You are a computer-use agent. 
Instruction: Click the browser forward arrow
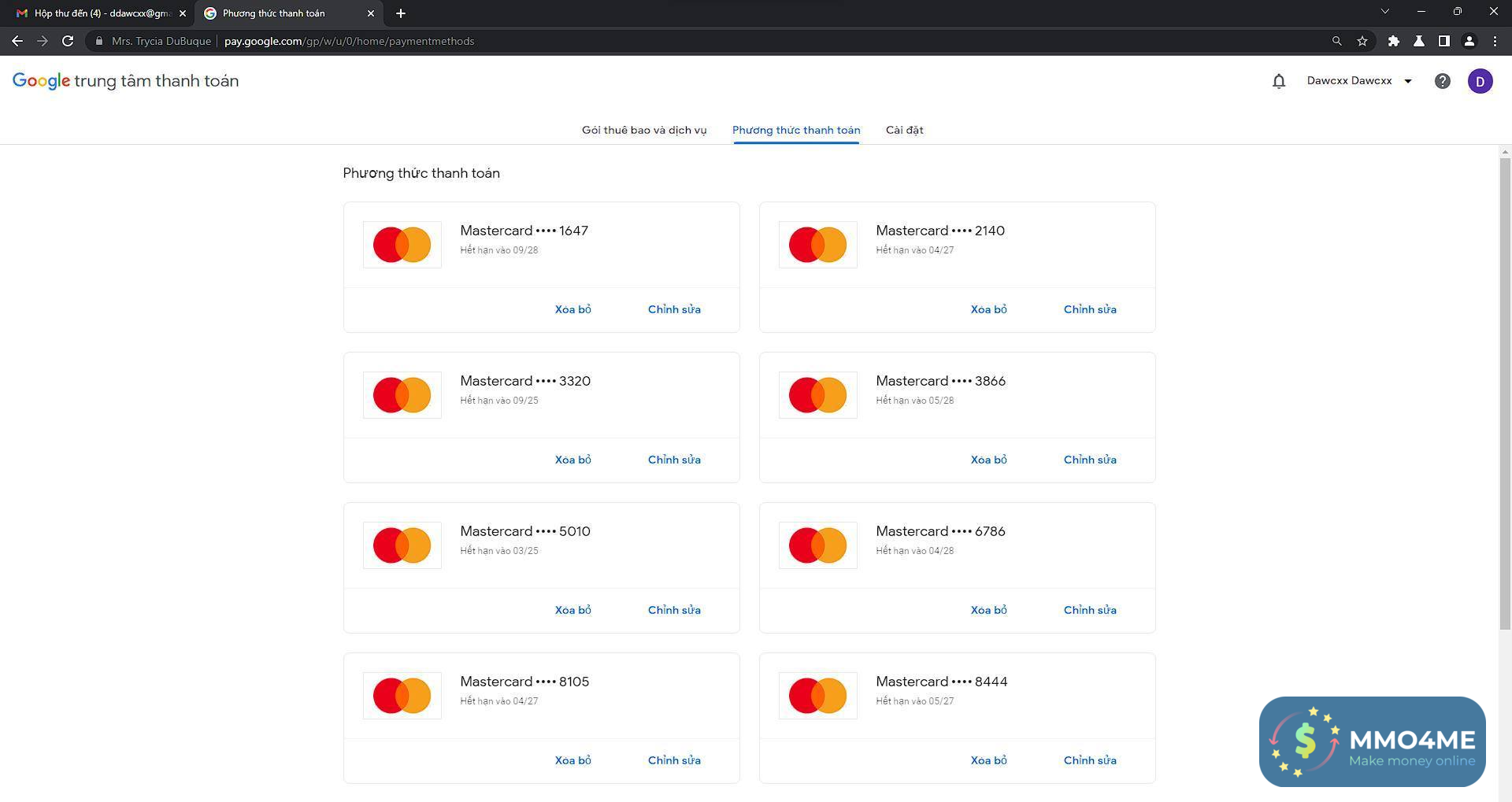[x=43, y=41]
